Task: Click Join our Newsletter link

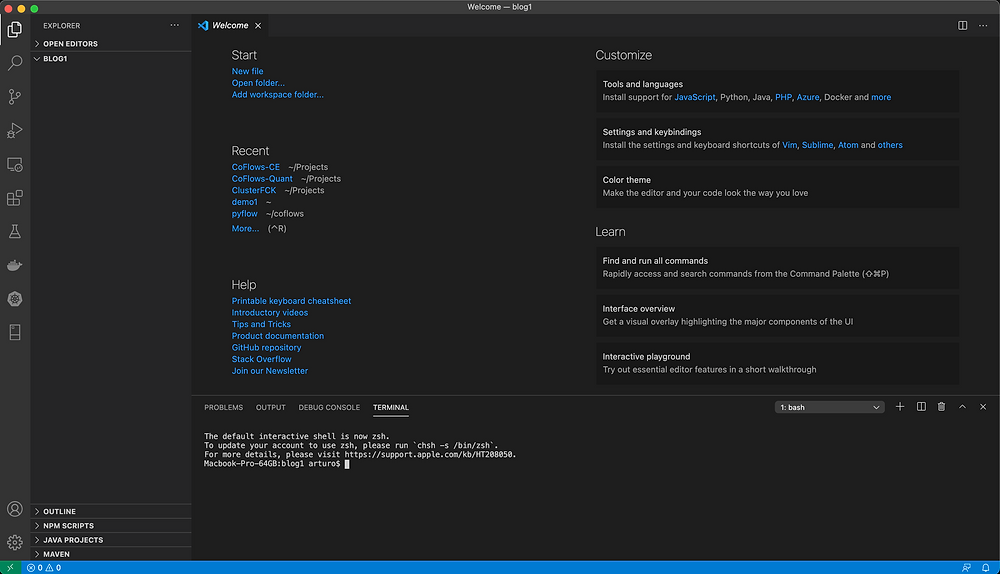Action: pyautogui.click(x=270, y=371)
